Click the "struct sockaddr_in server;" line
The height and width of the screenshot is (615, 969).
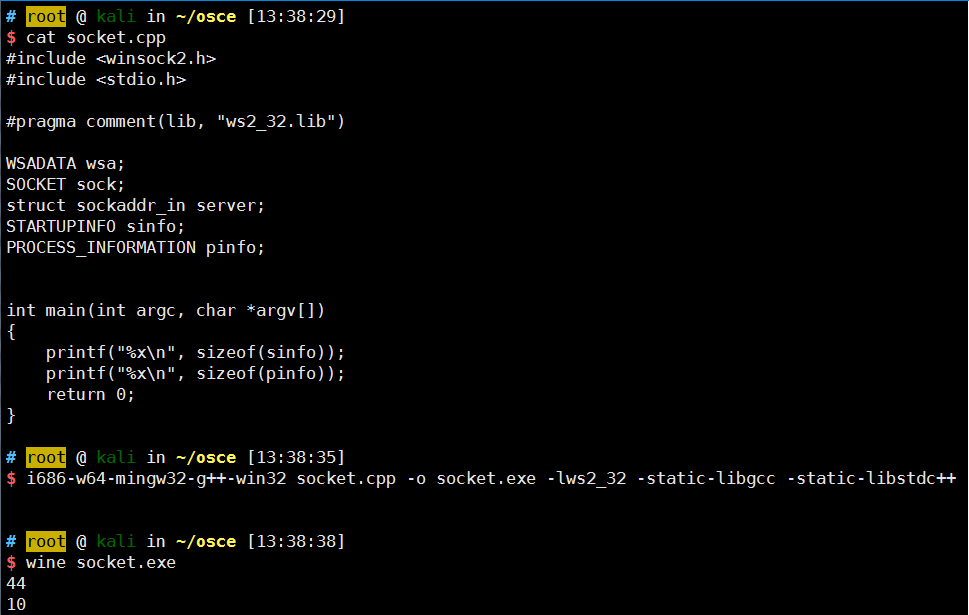[x=136, y=206]
